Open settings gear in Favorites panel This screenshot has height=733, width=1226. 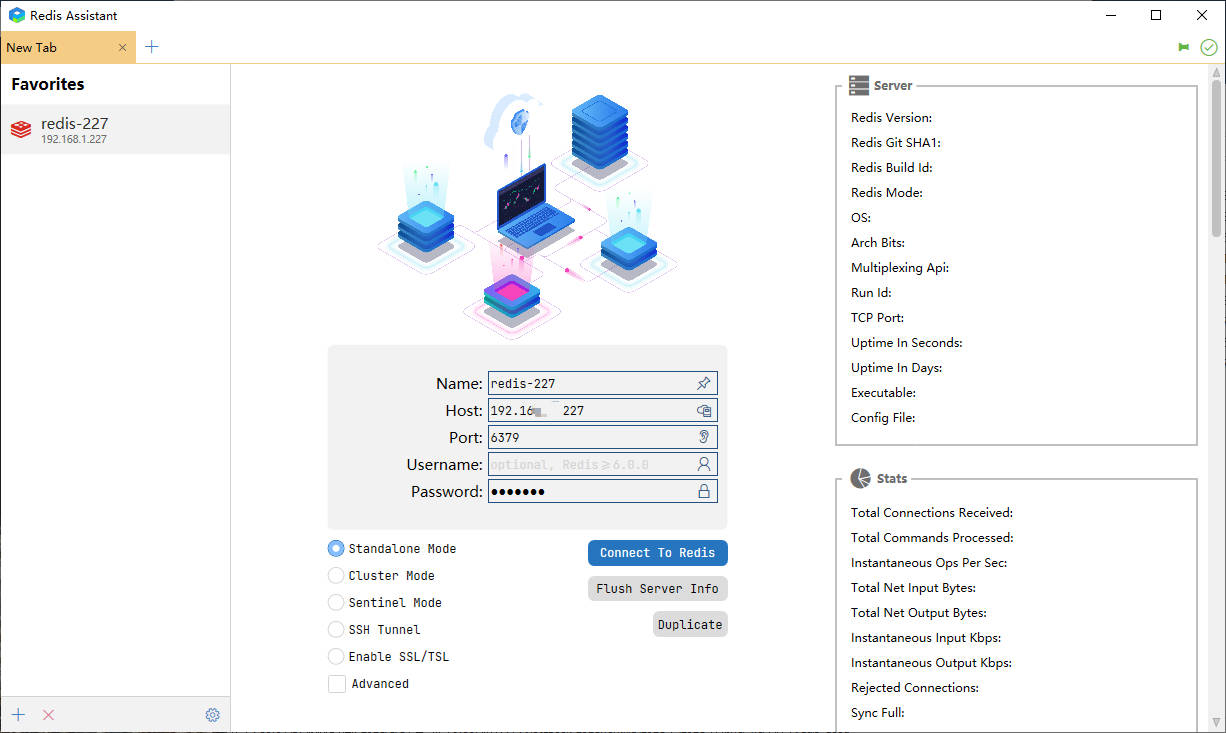[212, 715]
